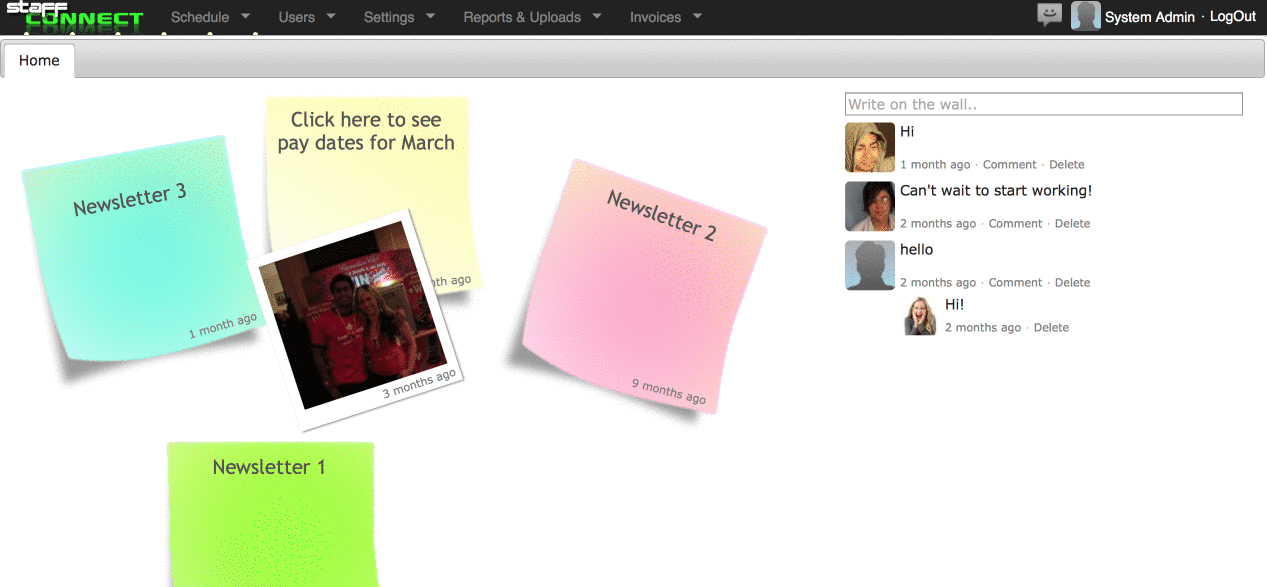The image size is (1267, 587).
Task: Expand the Users menu
Action: tap(307, 17)
